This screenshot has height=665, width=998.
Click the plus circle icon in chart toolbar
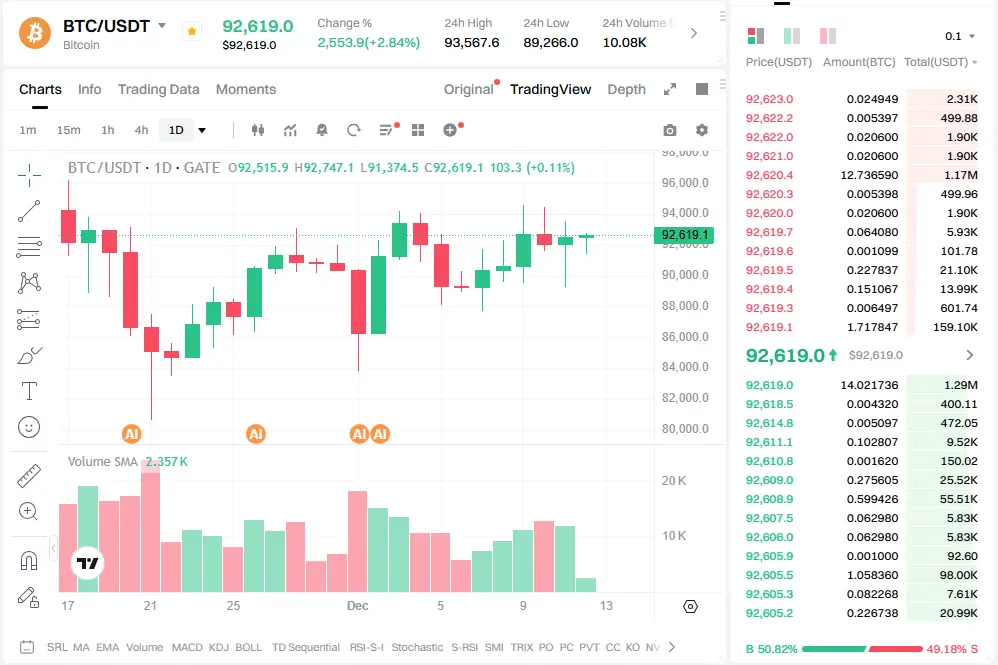pyautogui.click(x=450, y=130)
